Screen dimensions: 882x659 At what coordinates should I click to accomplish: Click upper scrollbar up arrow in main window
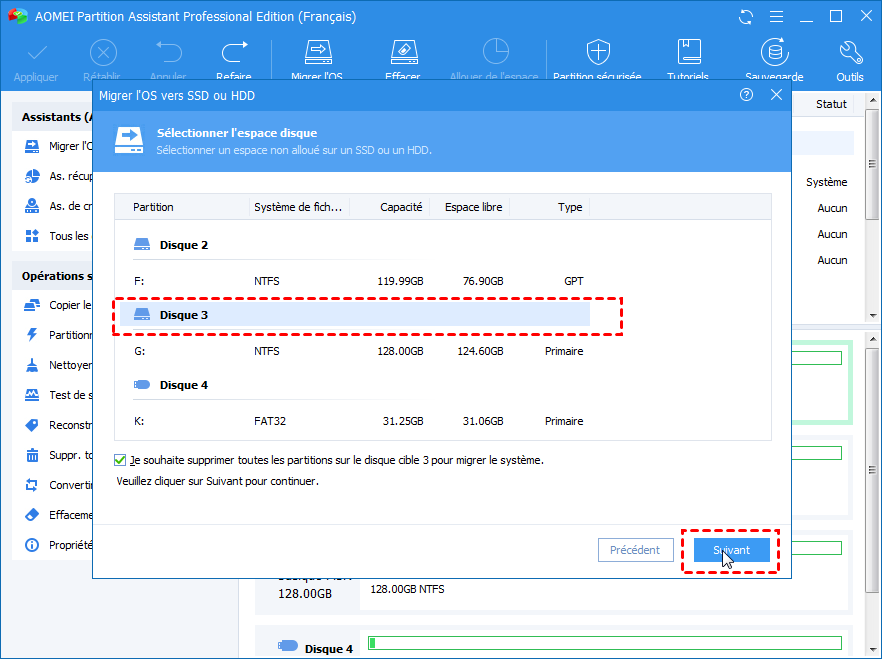click(x=872, y=101)
